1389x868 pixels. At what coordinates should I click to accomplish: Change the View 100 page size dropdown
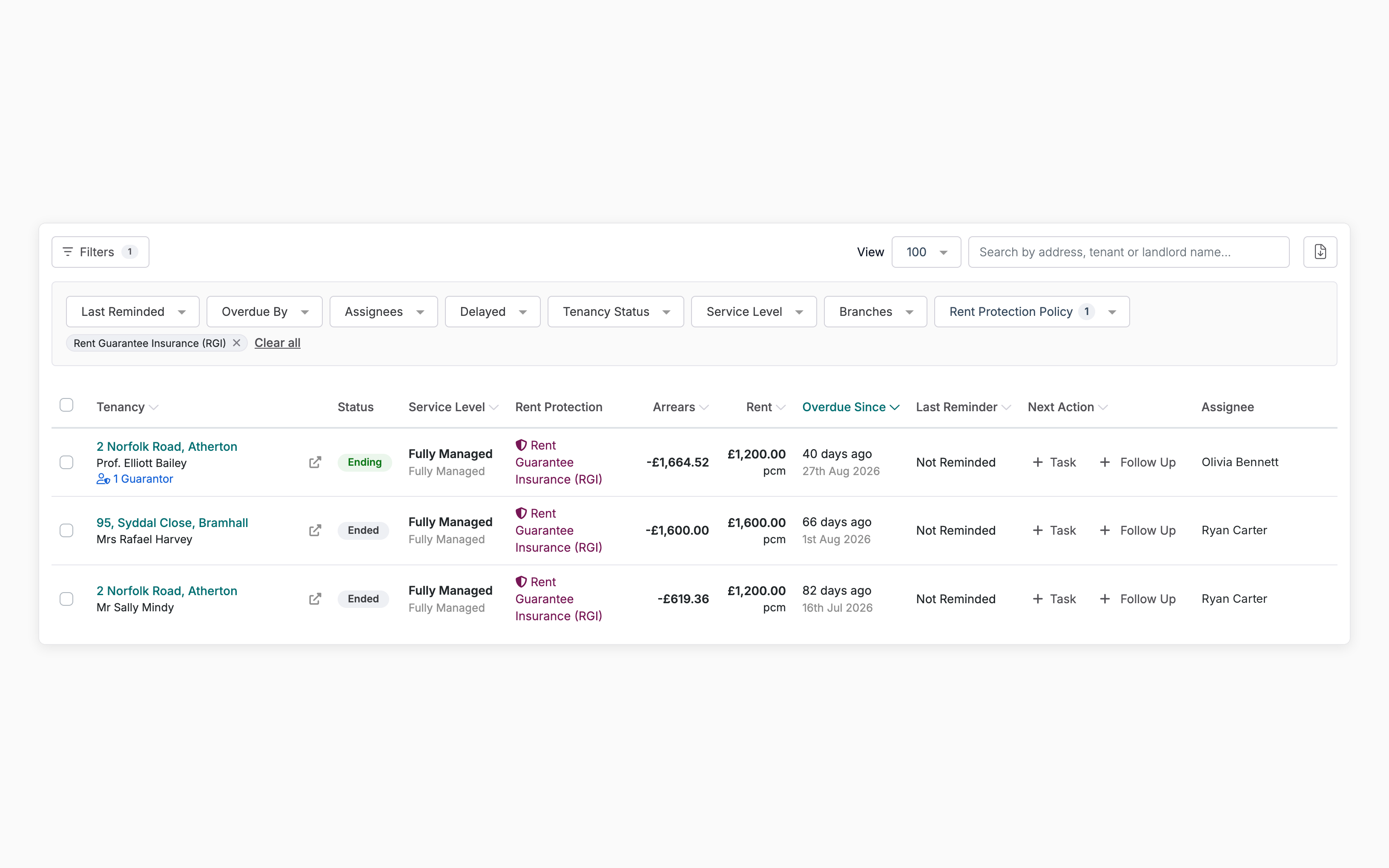(926, 252)
